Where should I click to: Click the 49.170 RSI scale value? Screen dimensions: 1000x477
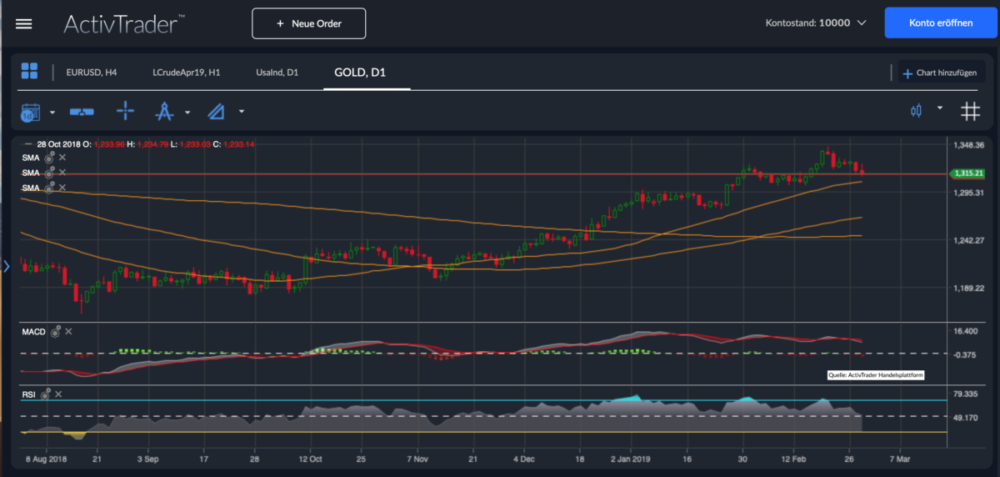coord(967,418)
